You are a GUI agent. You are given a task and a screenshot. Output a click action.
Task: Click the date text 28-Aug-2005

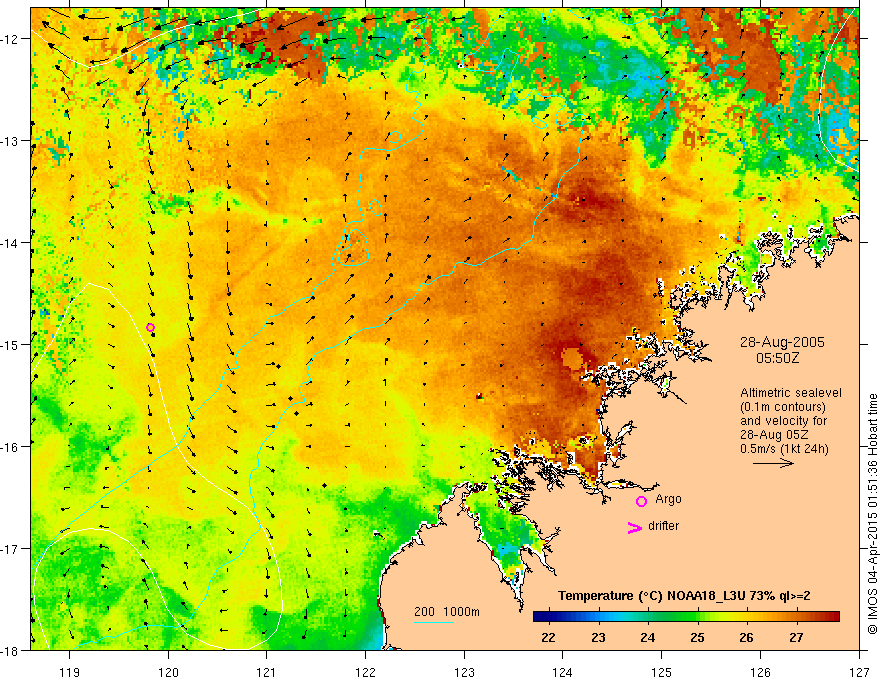tap(782, 342)
